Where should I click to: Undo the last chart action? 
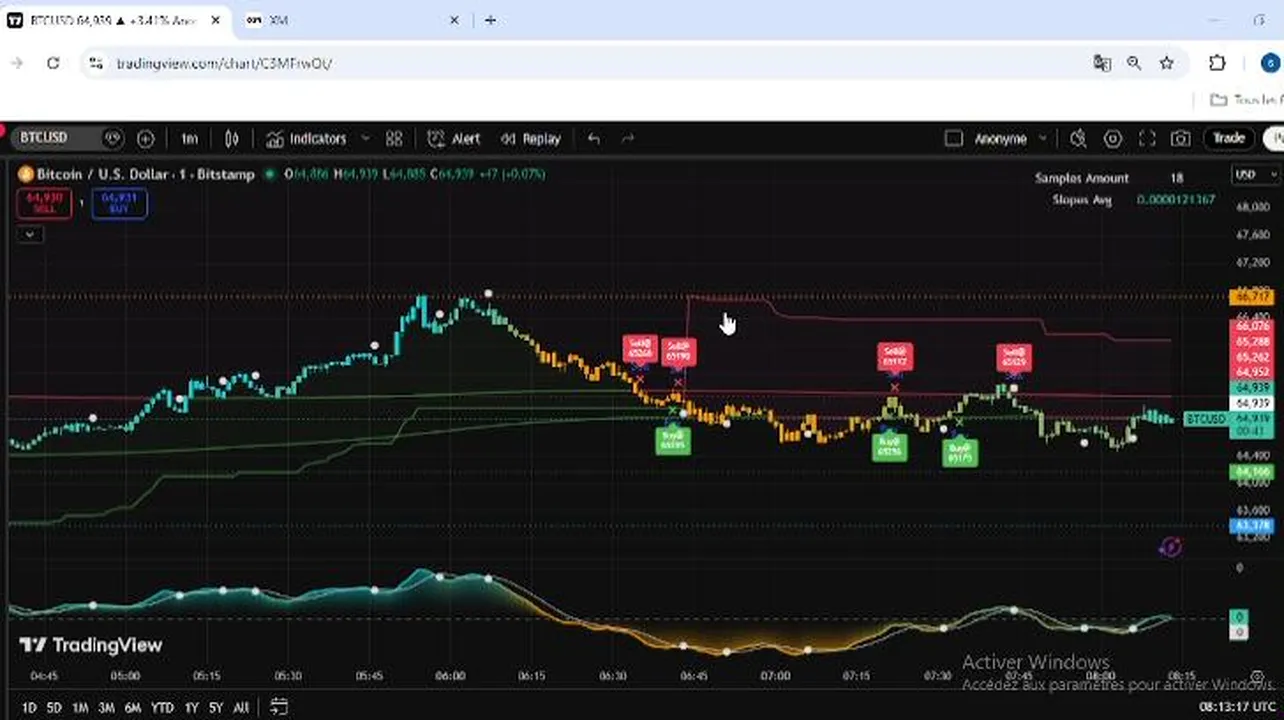594,139
